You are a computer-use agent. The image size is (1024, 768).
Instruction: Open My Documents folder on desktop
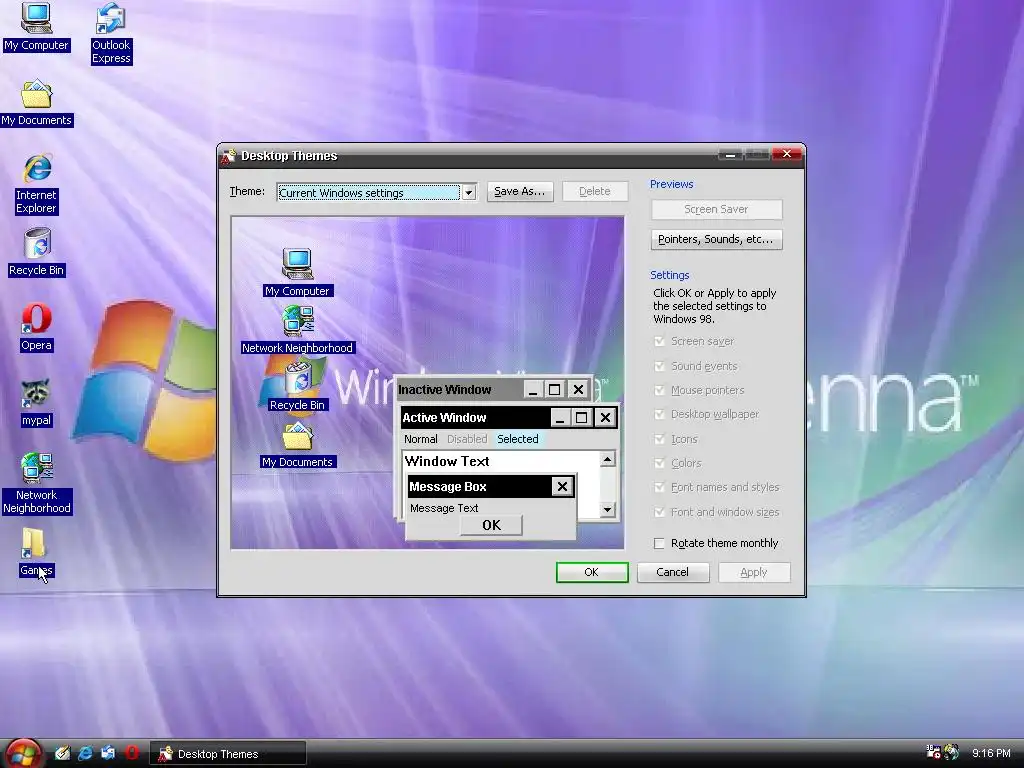[x=37, y=103]
